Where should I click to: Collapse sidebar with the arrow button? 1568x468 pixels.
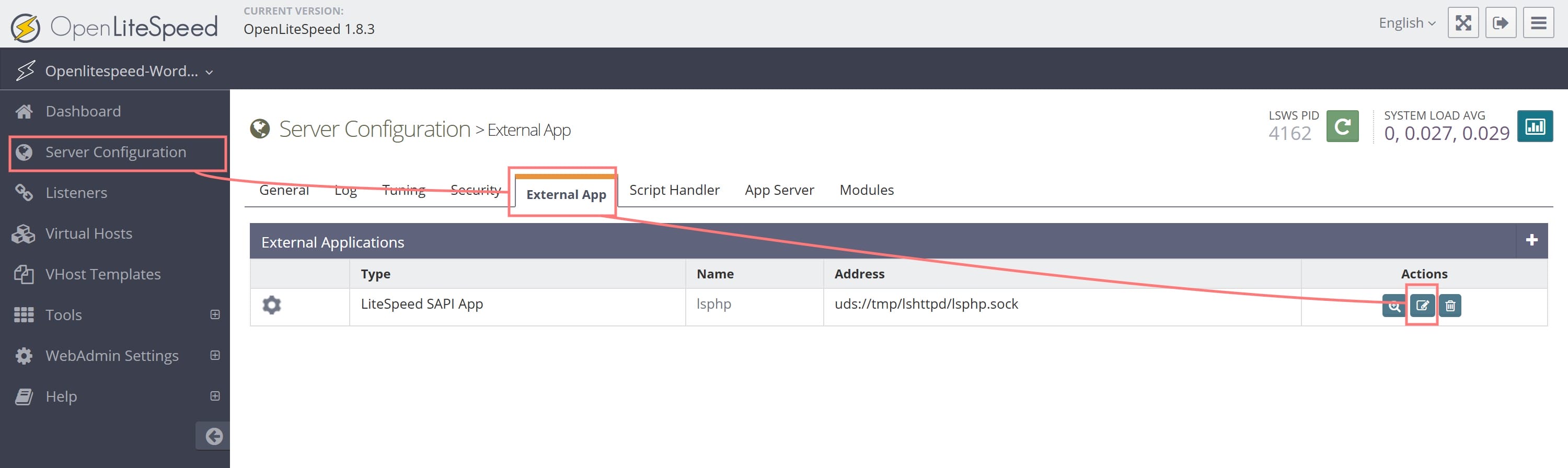(x=213, y=436)
